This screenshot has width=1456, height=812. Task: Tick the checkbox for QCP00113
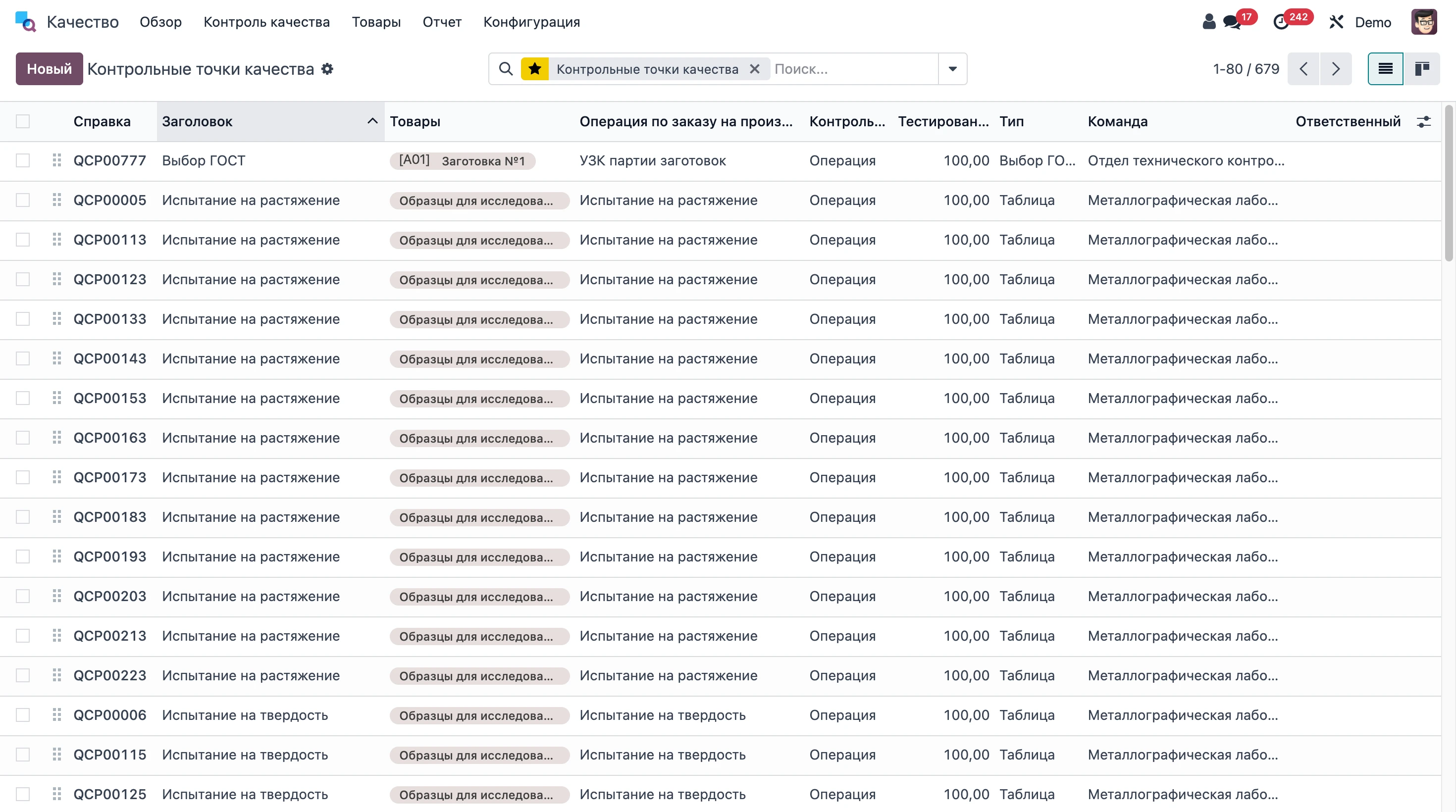tap(23, 240)
